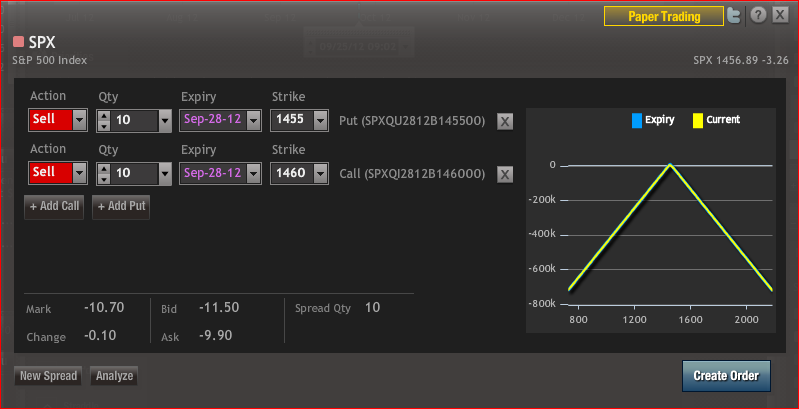
Task: Click the blue Expiry legend swatch
Action: coord(636,121)
